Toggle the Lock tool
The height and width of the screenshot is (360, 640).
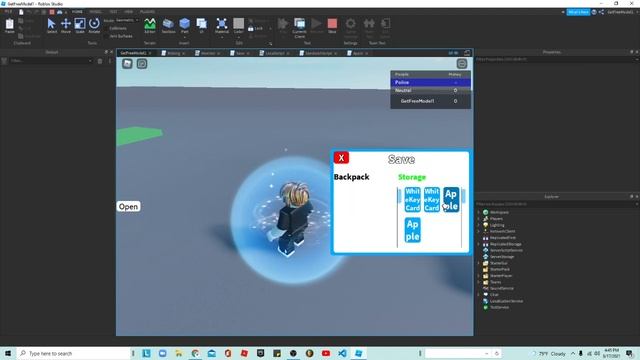pos(256,29)
